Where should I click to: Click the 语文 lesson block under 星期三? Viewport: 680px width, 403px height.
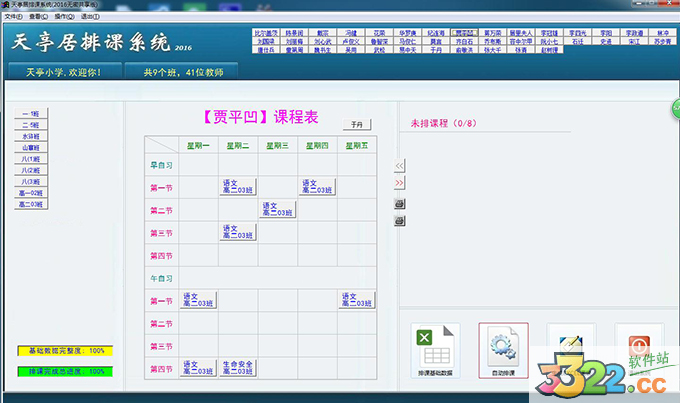pyautogui.click(x=278, y=209)
